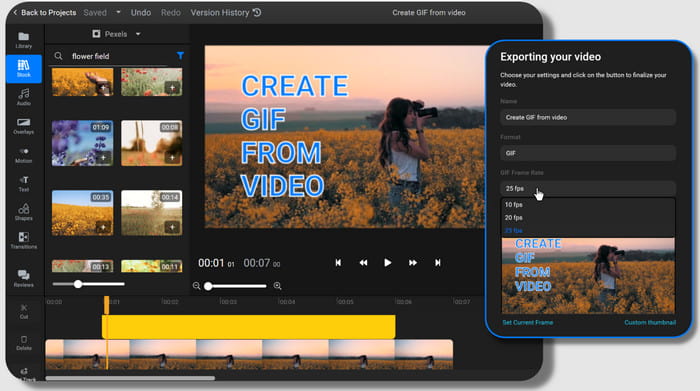
Task: Open the Motion panel
Action: [x=24, y=155]
